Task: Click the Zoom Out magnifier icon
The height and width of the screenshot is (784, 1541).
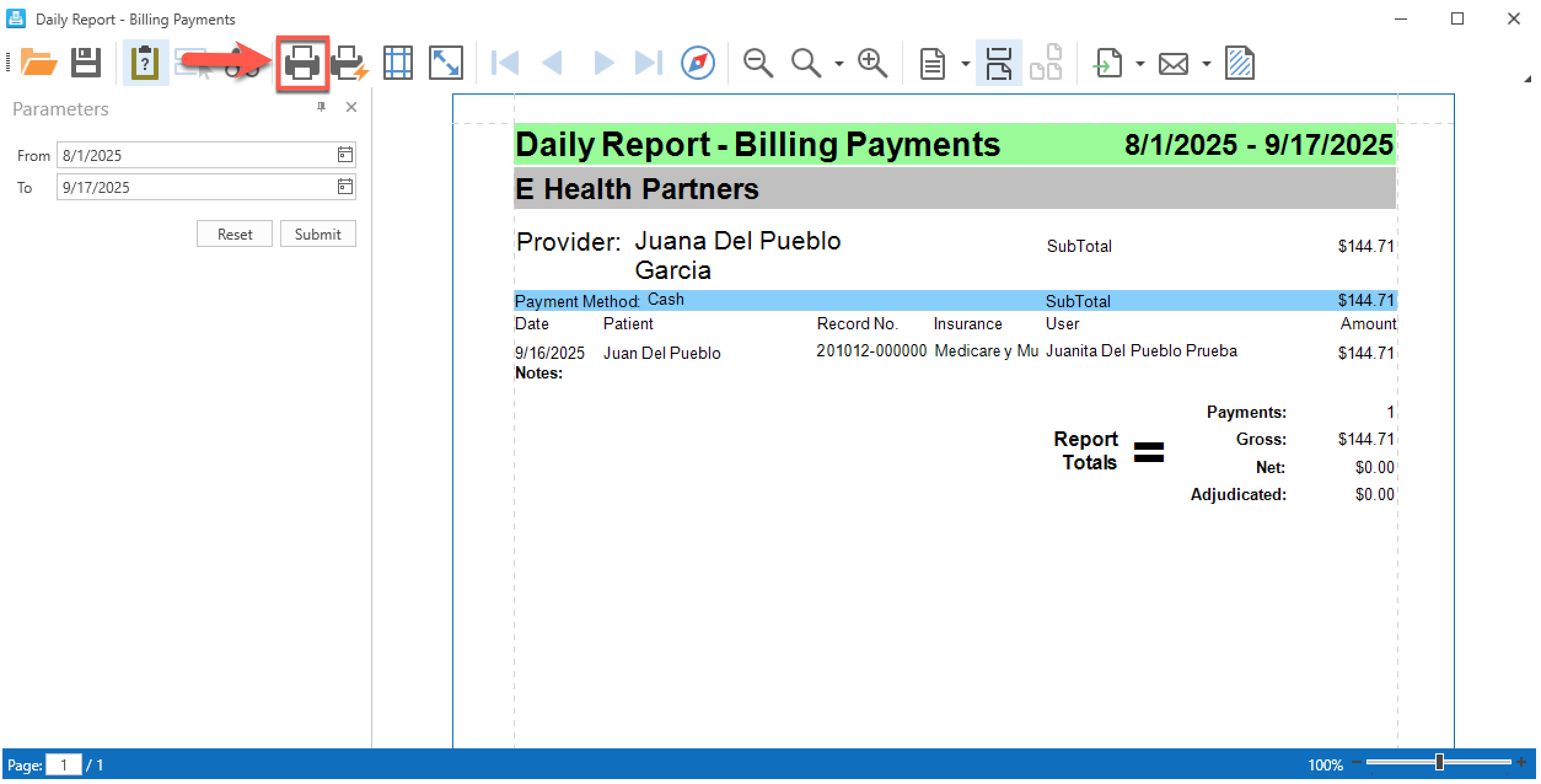Action: point(757,63)
